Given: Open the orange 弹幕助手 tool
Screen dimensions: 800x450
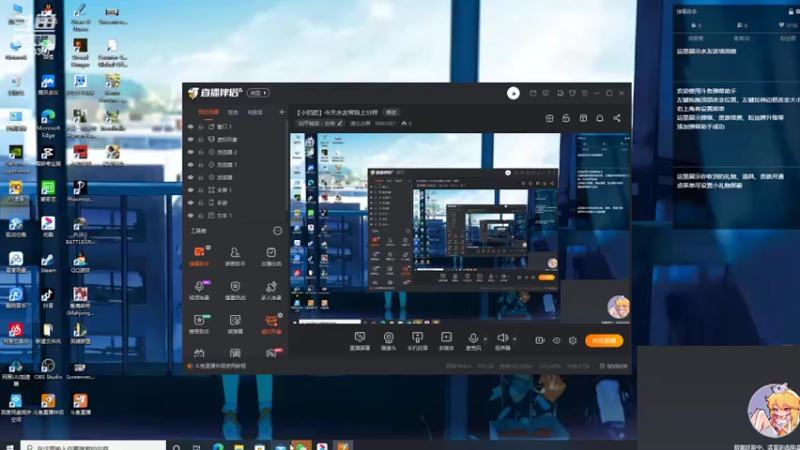Looking at the screenshot, I should [199, 256].
